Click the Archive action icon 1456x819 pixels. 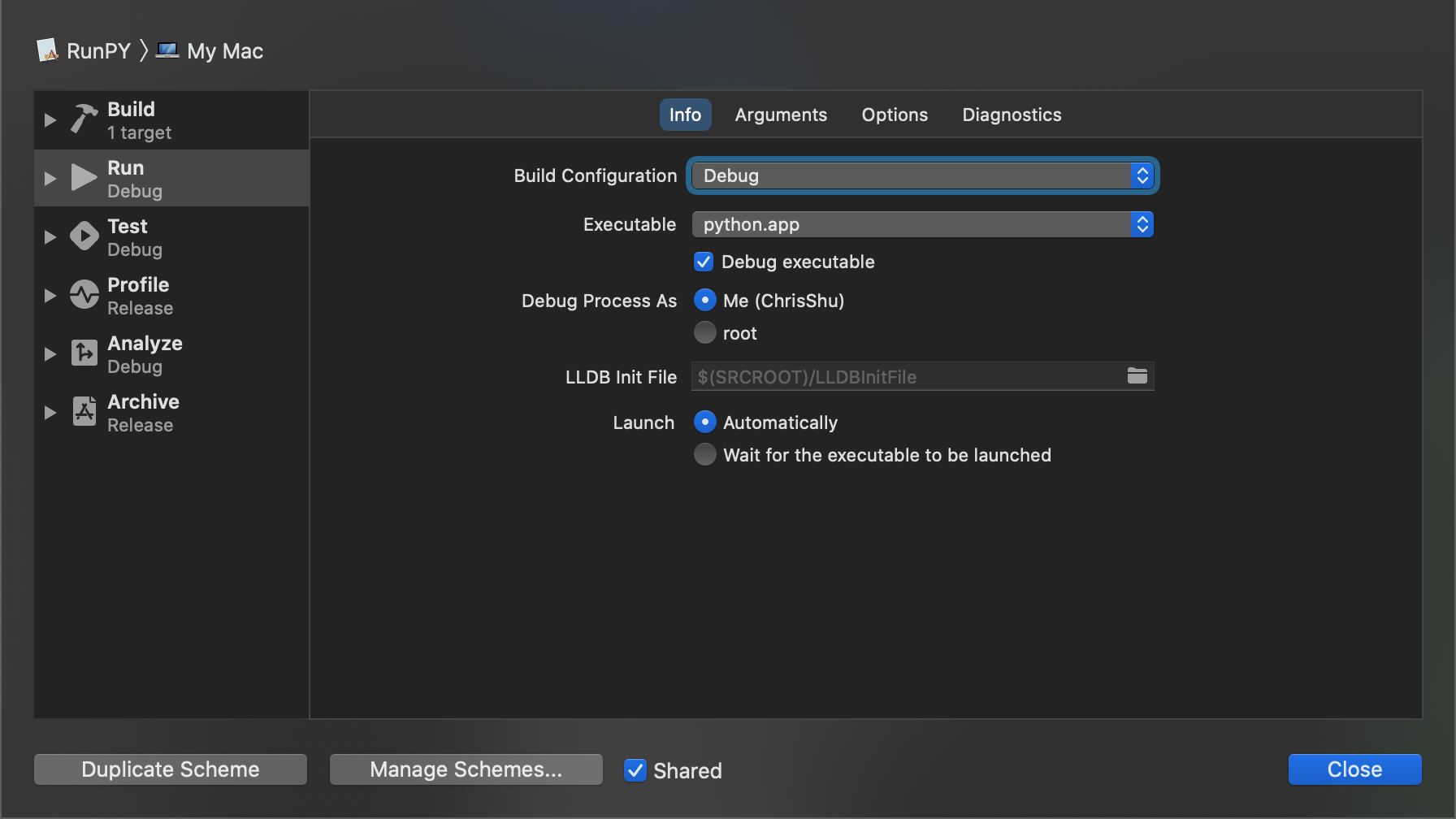[x=84, y=411]
